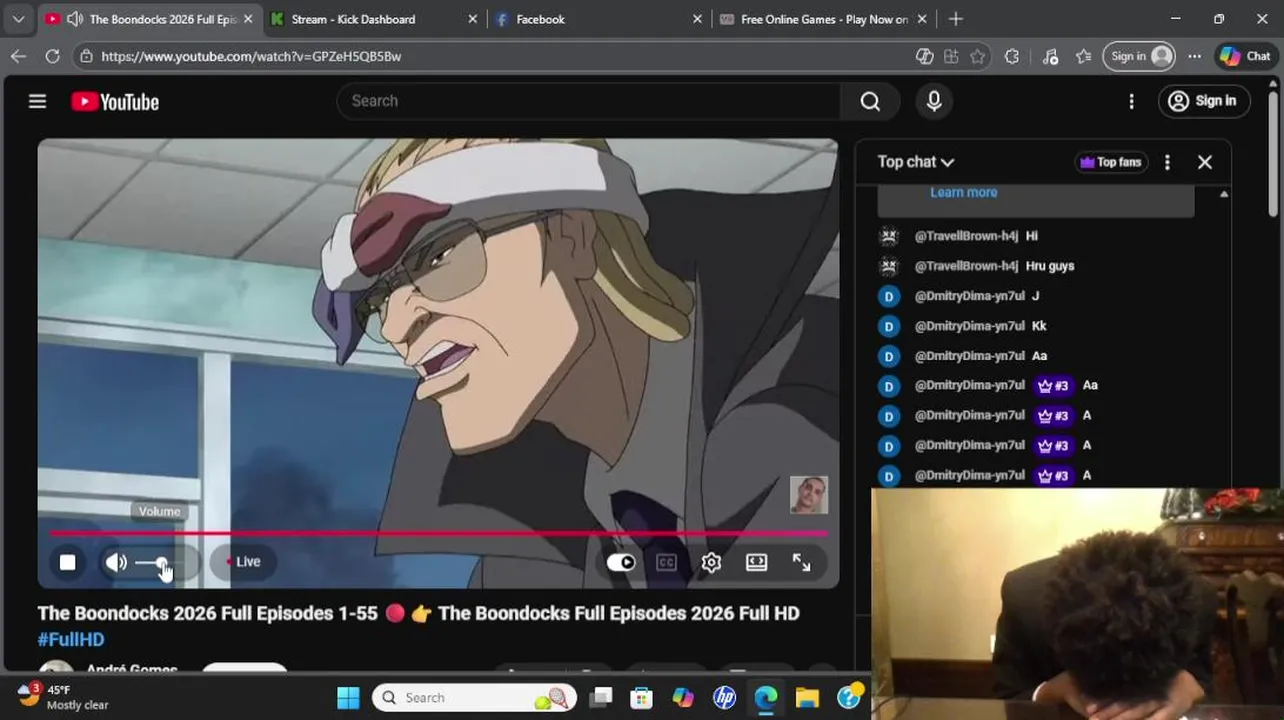The height and width of the screenshot is (720, 1284).
Task: Sign in to YouTube
Action: click(x=1203, y=101)
